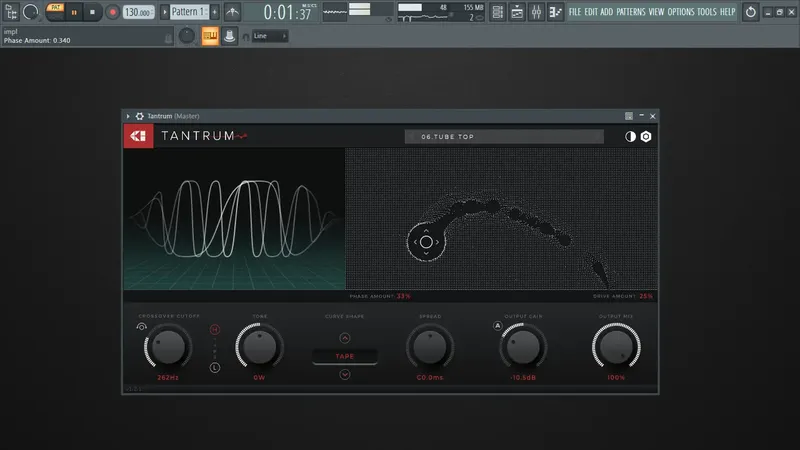Toggle PAT pattern/song mode button

coord(55,7)
